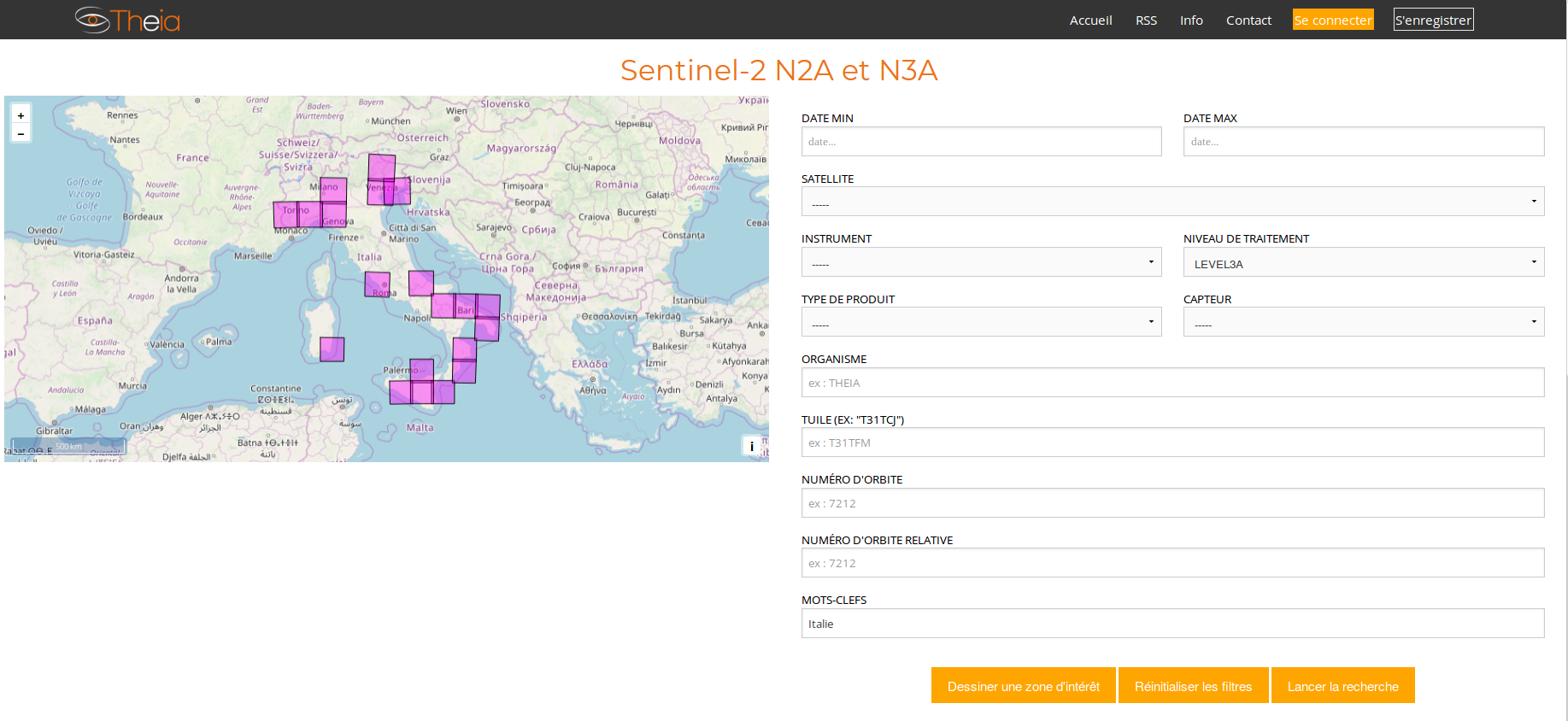
Task: Click S'enregistrer button
Action: point(1434,20)
